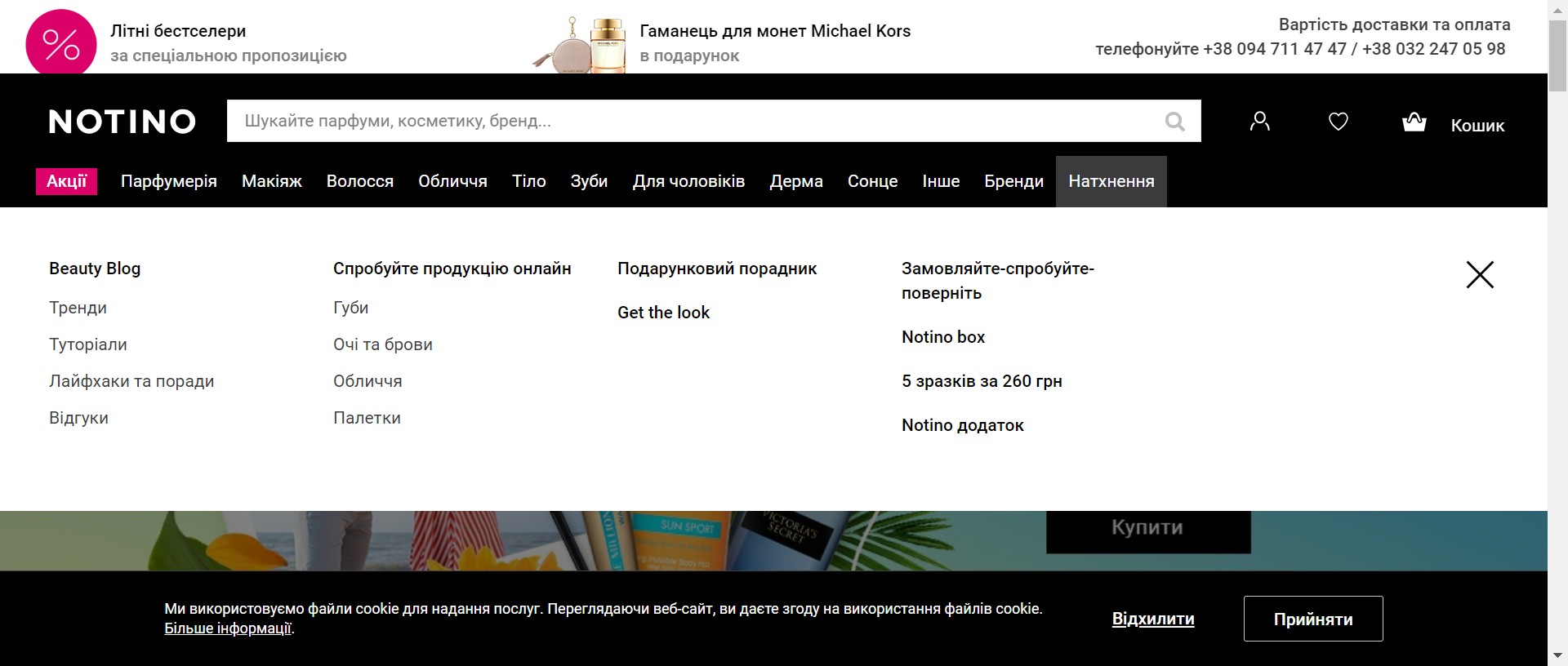Click the search magnifier icon

point(1174,122)
